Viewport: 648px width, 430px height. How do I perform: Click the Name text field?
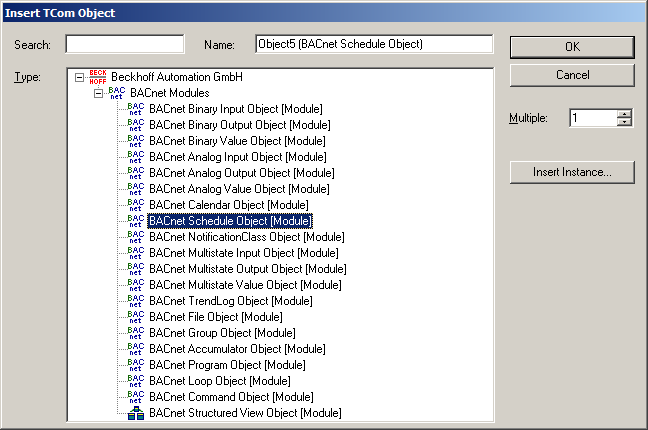click(x=374, y=44)
